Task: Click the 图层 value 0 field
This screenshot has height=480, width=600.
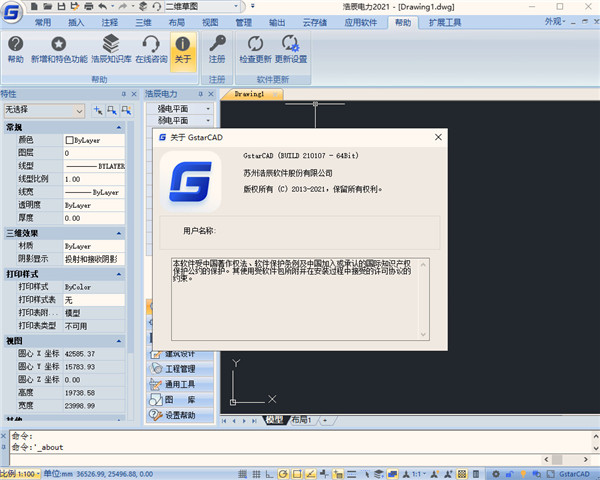Action: (94, 153)
